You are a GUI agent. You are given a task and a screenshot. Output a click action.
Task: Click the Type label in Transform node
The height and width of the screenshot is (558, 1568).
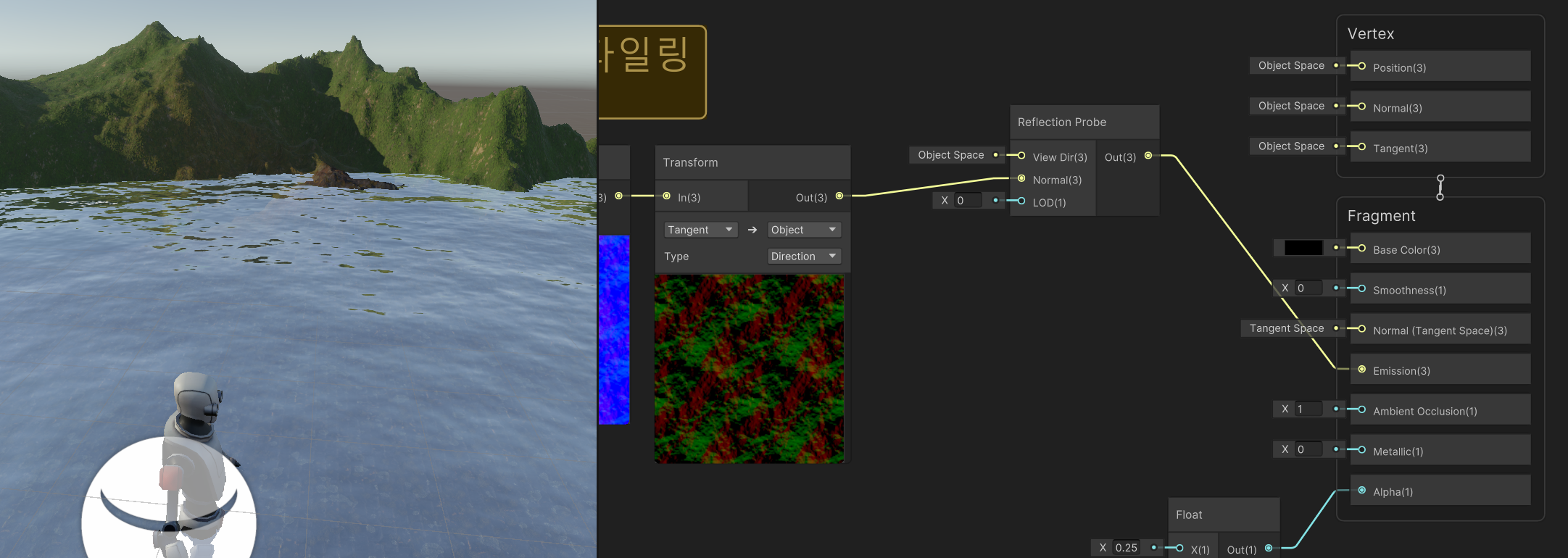[x=676, y=257]
